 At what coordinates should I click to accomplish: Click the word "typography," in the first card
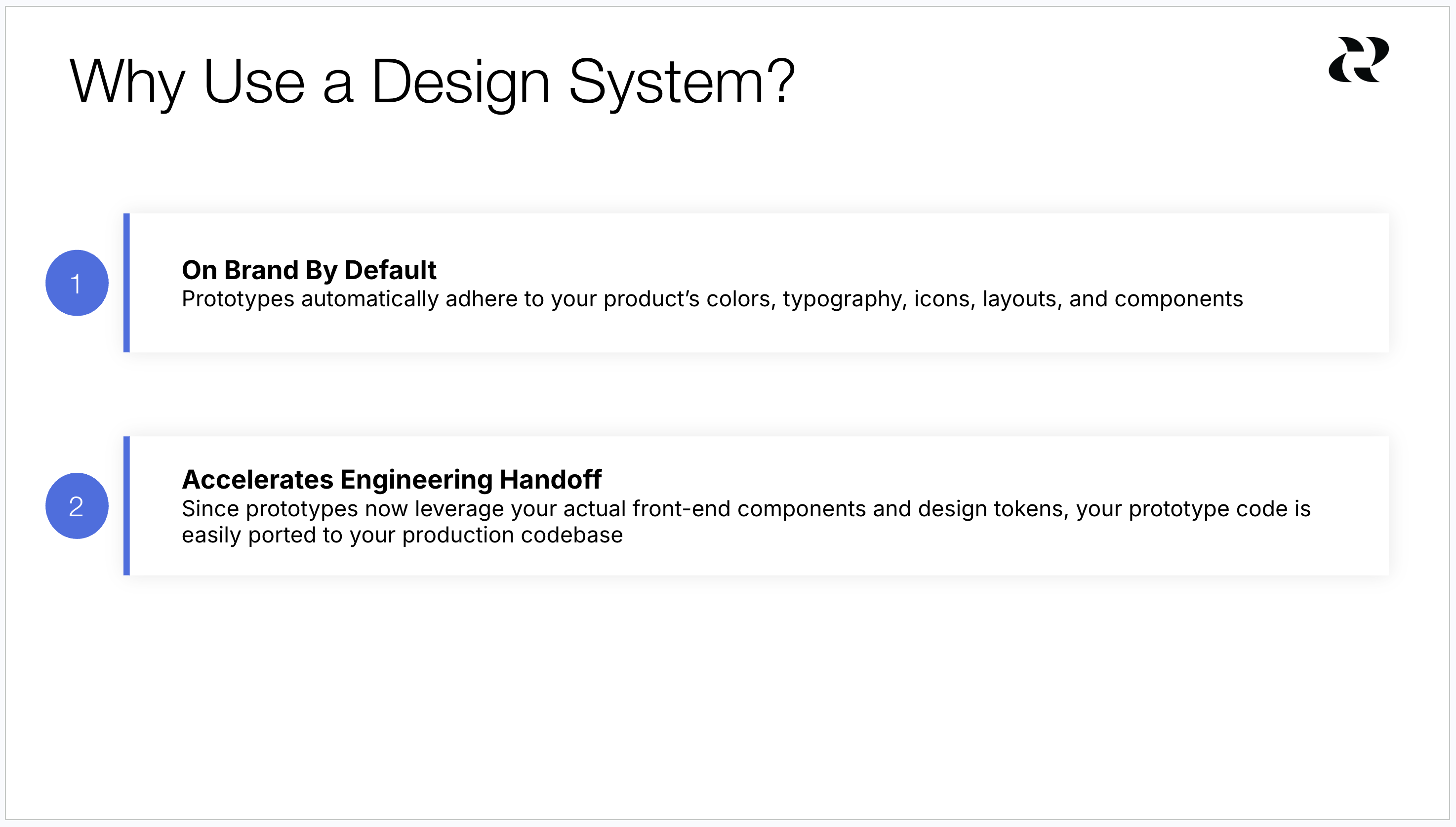(x=845, y=300)
